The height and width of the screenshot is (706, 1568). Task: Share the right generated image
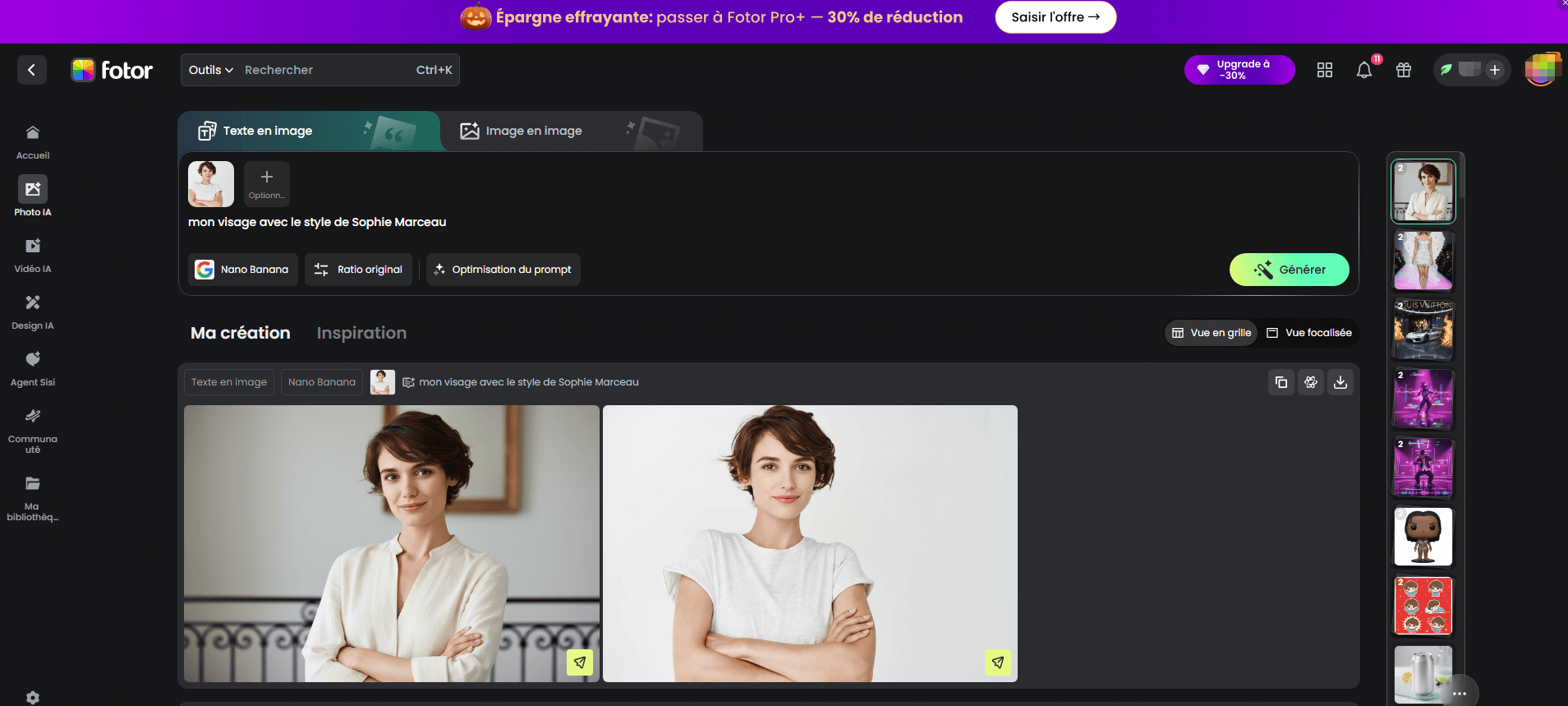(998, 662)
